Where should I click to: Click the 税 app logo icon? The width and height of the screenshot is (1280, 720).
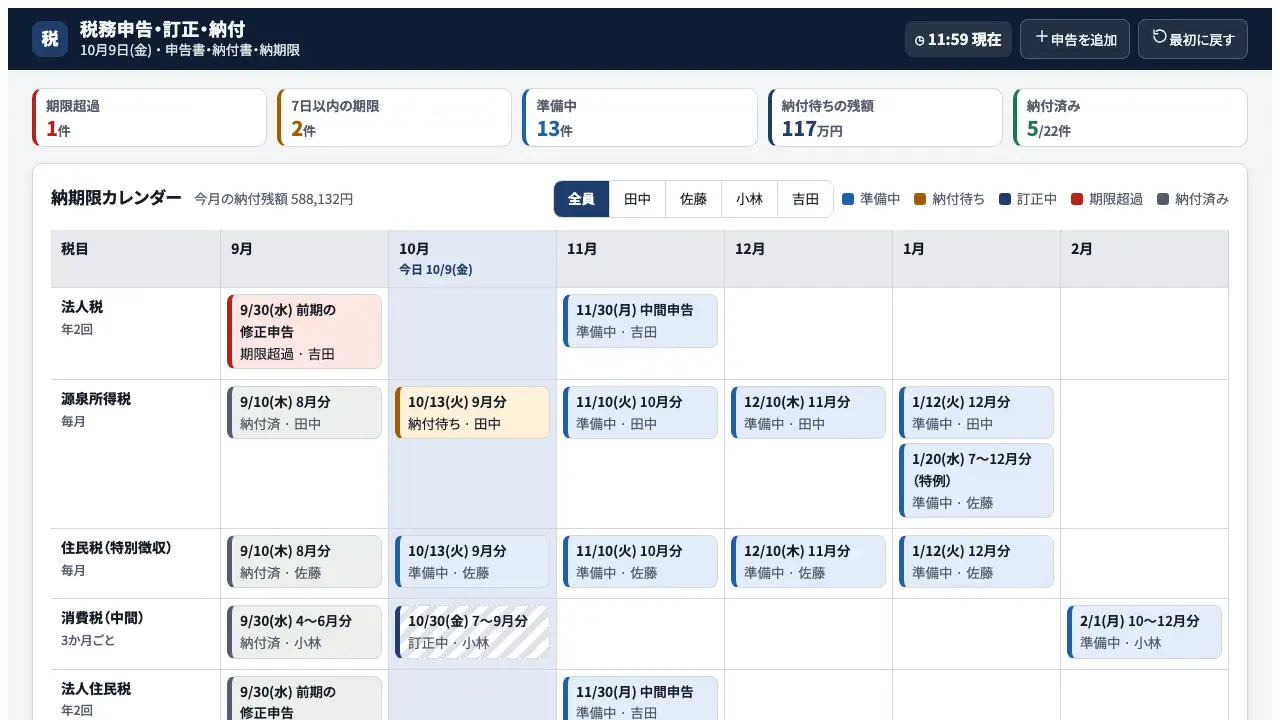[50, 39]
